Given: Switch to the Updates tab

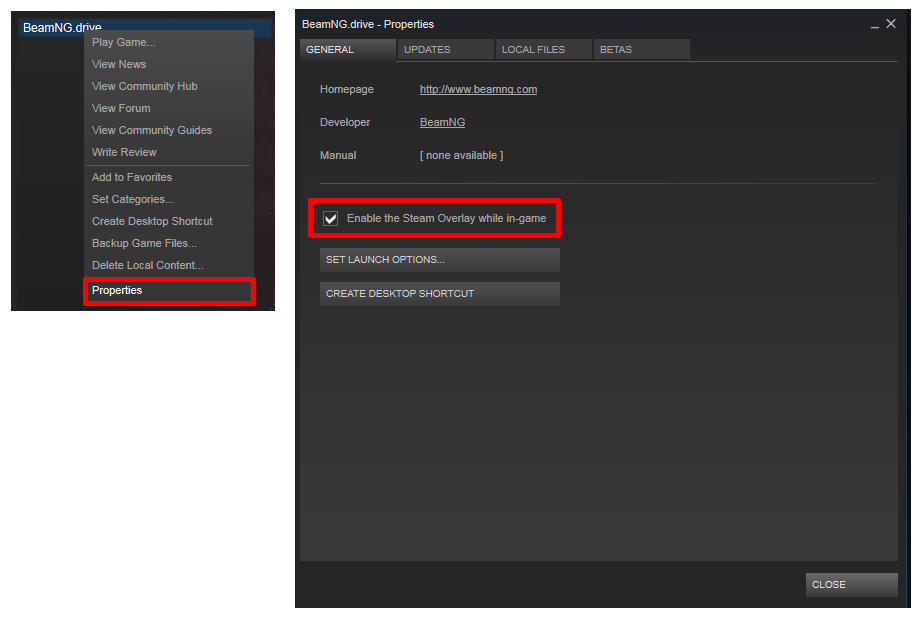Looking at the screenshot, I should click(445, 49).
